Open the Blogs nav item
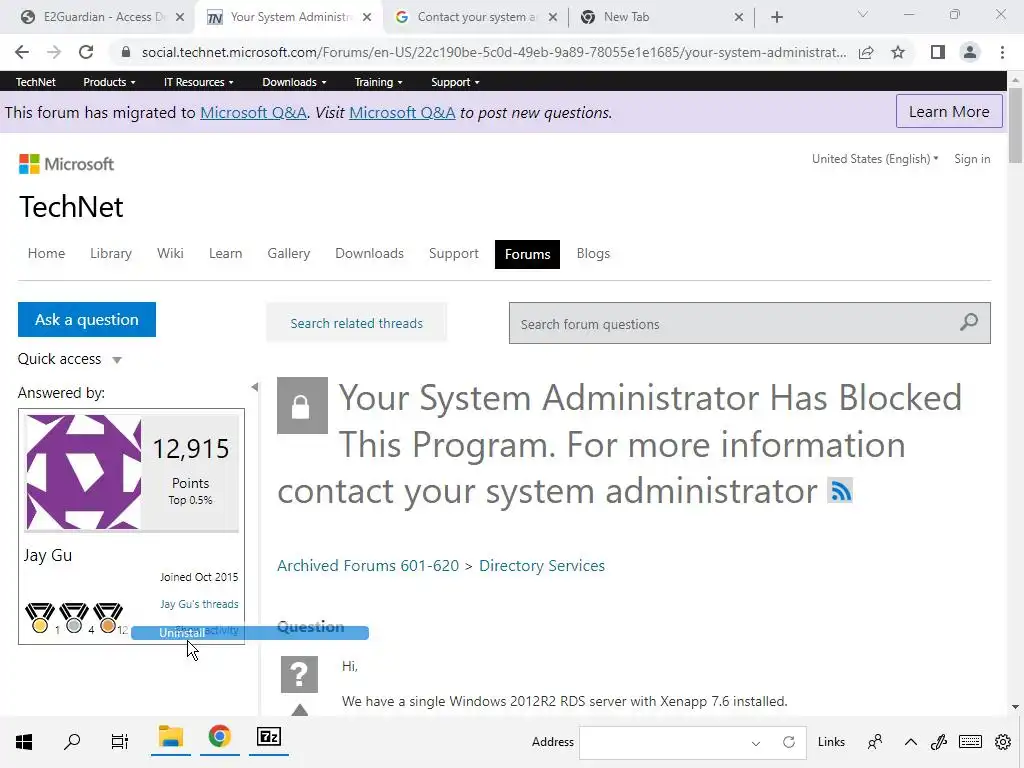Viewport: 1024px width, 768px height. pyautogui.click(x=593, y=253)
